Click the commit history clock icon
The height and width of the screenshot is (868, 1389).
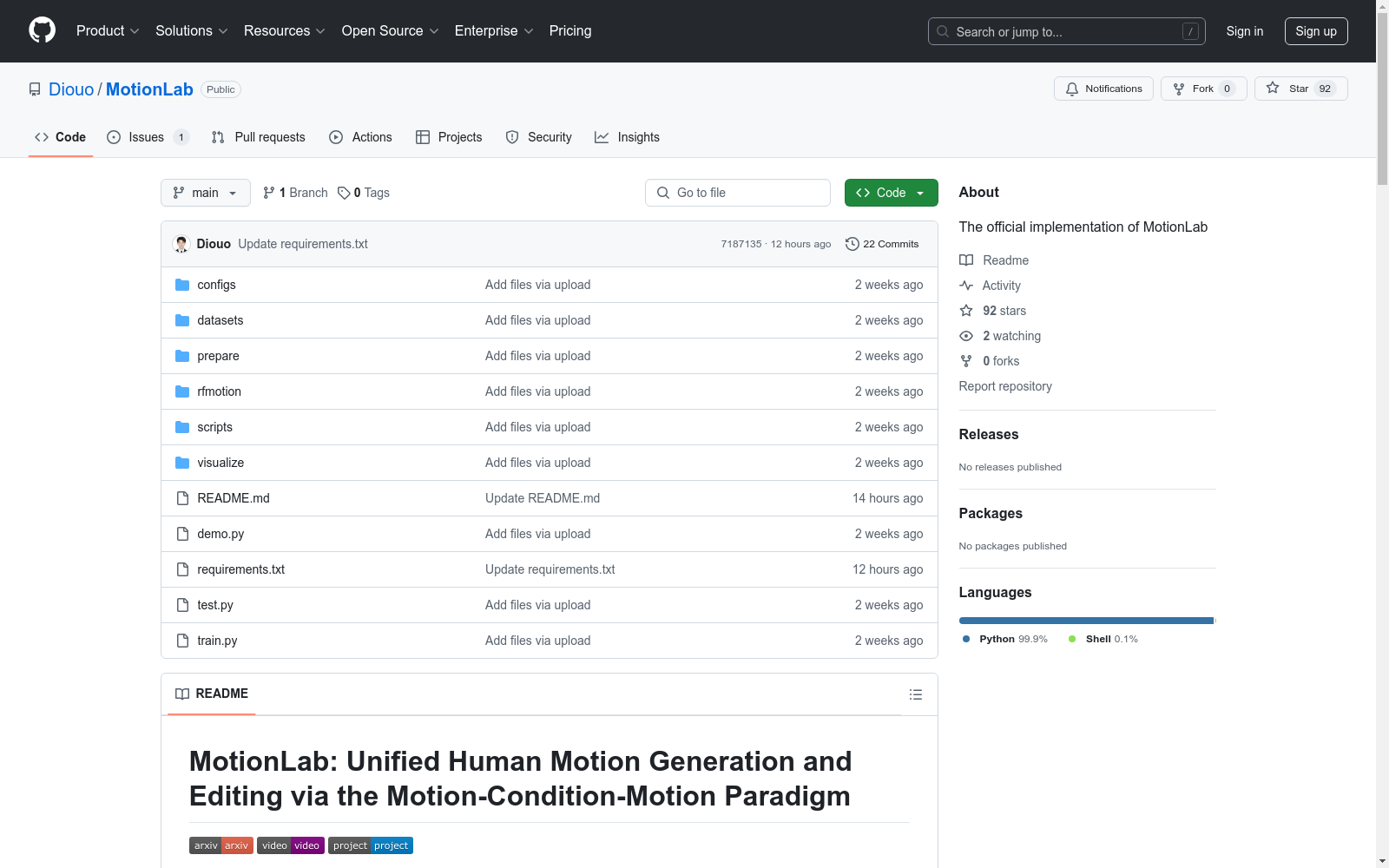click(x=852, y=244)
